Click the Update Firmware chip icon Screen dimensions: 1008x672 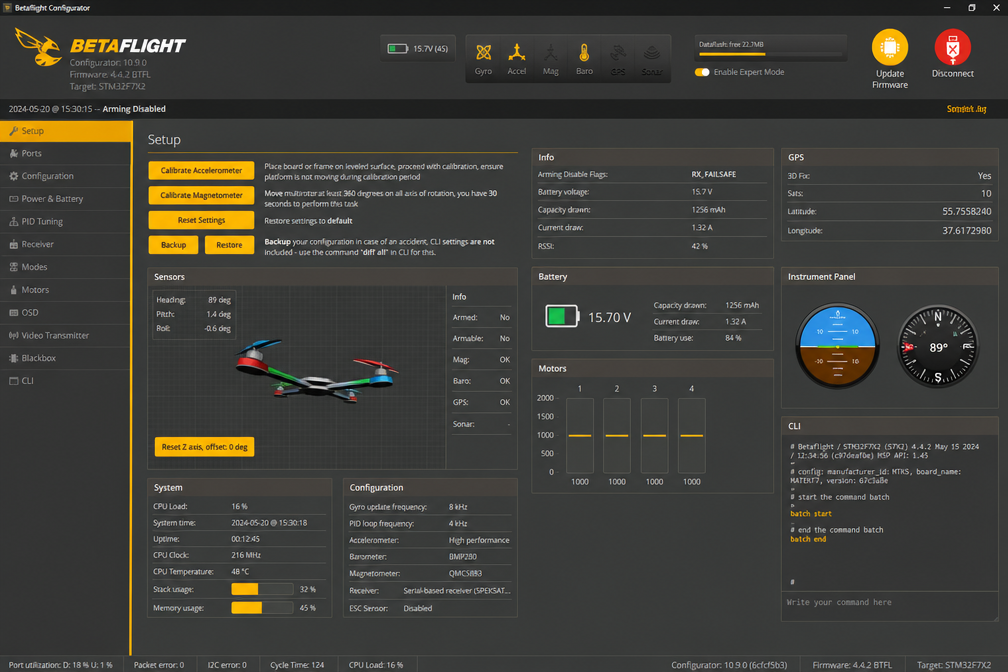coord(890,47)
